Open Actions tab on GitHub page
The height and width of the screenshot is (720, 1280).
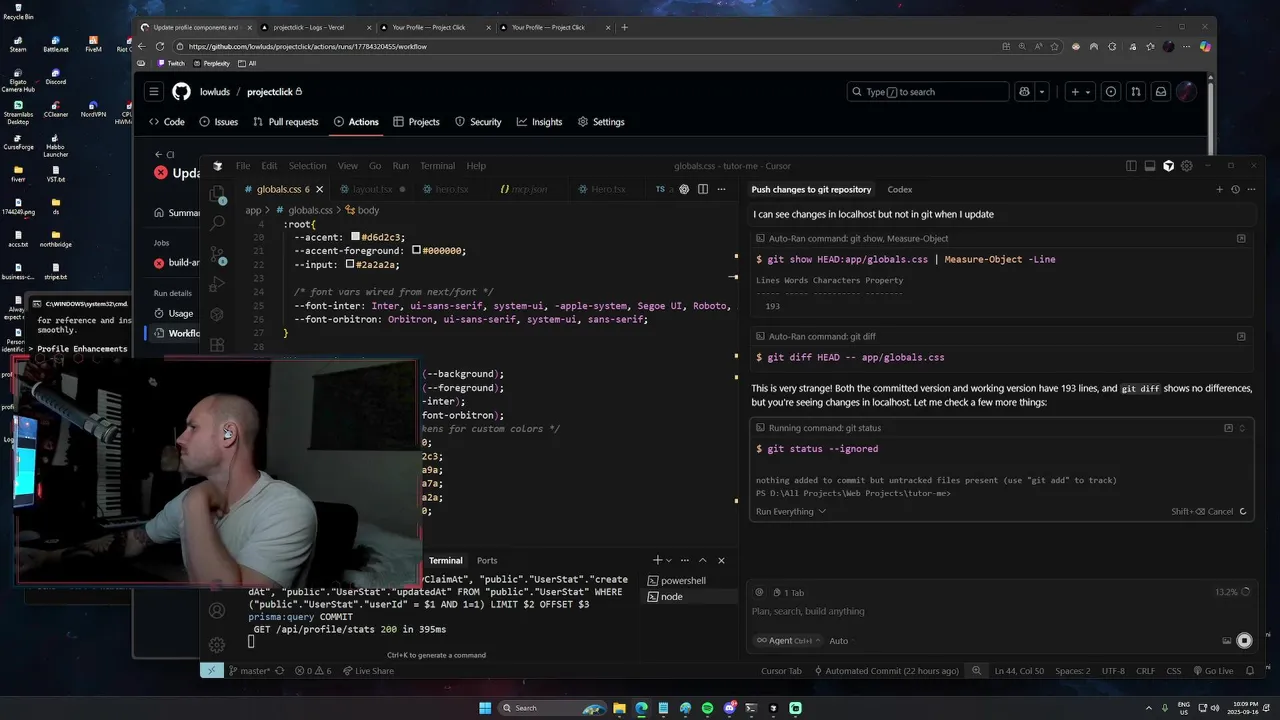pos(356,122)
